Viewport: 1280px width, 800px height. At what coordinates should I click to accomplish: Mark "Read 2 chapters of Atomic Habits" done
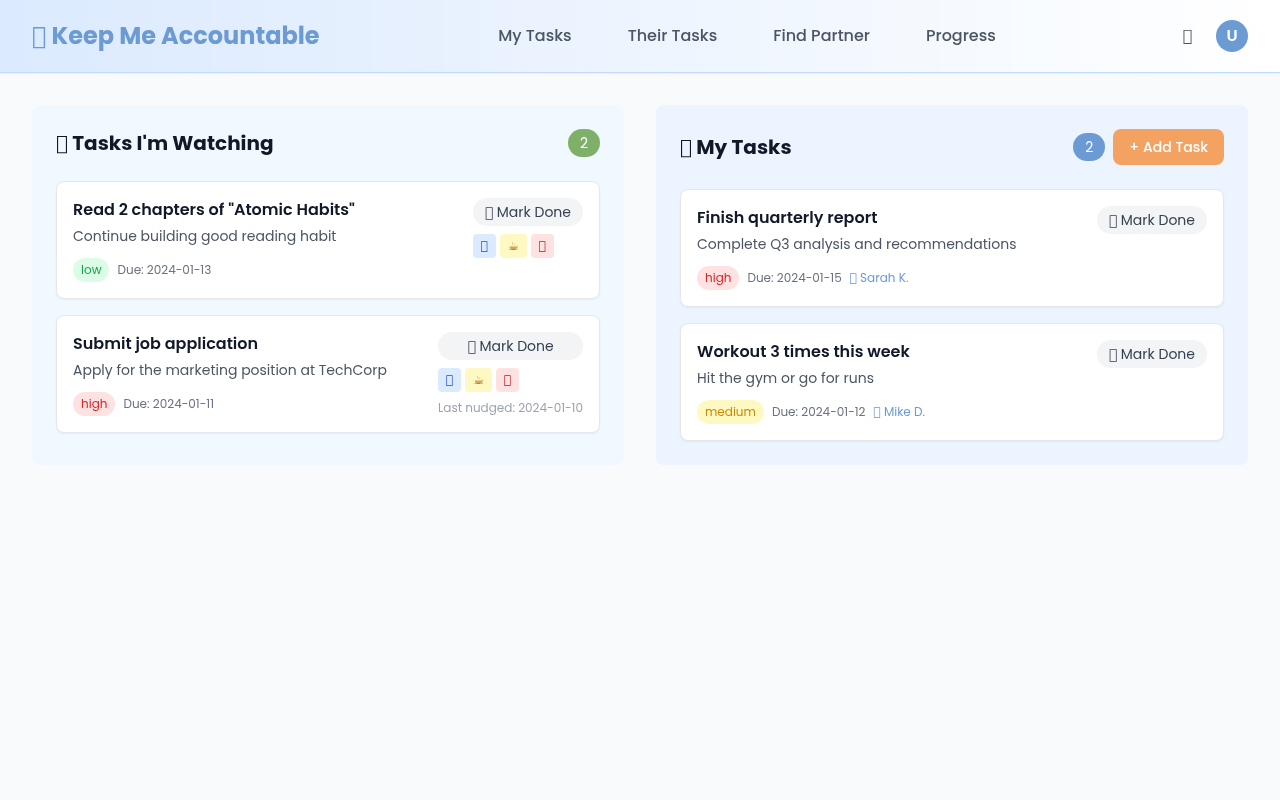(527, 212)
